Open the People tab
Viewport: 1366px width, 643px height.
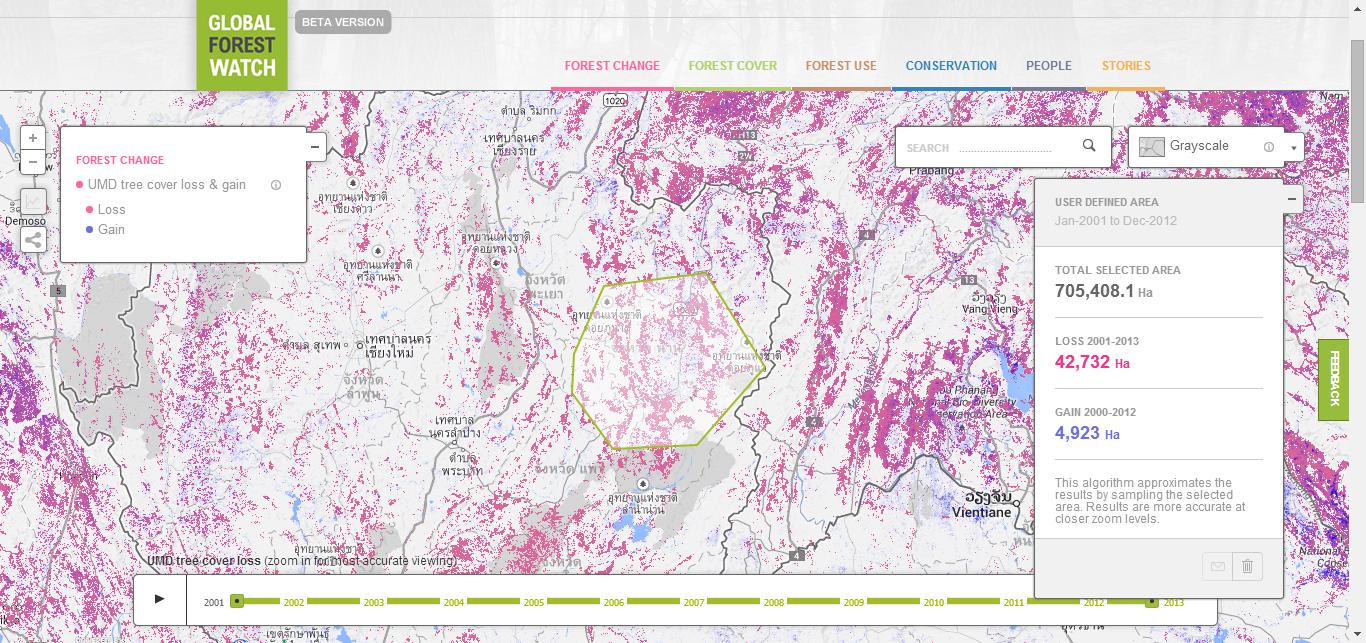(1049, 66)
